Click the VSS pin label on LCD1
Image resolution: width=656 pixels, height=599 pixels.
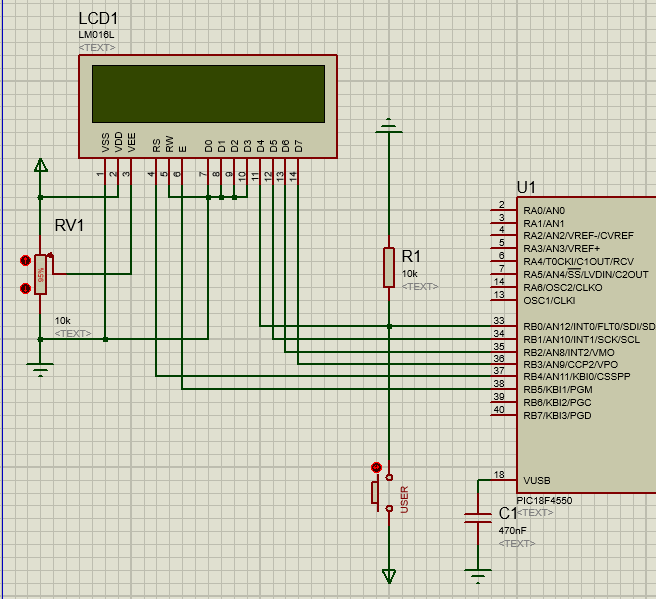(x=105, y=143)
